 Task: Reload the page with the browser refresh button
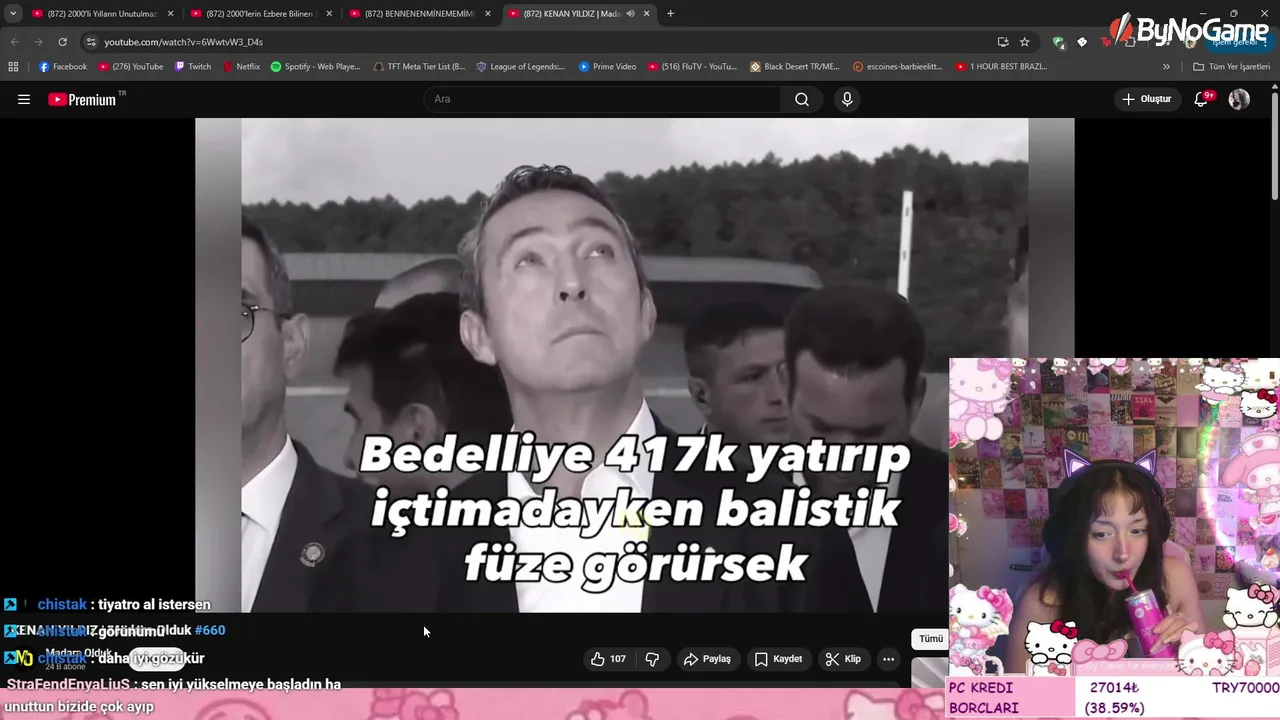[x=62, y=42]
